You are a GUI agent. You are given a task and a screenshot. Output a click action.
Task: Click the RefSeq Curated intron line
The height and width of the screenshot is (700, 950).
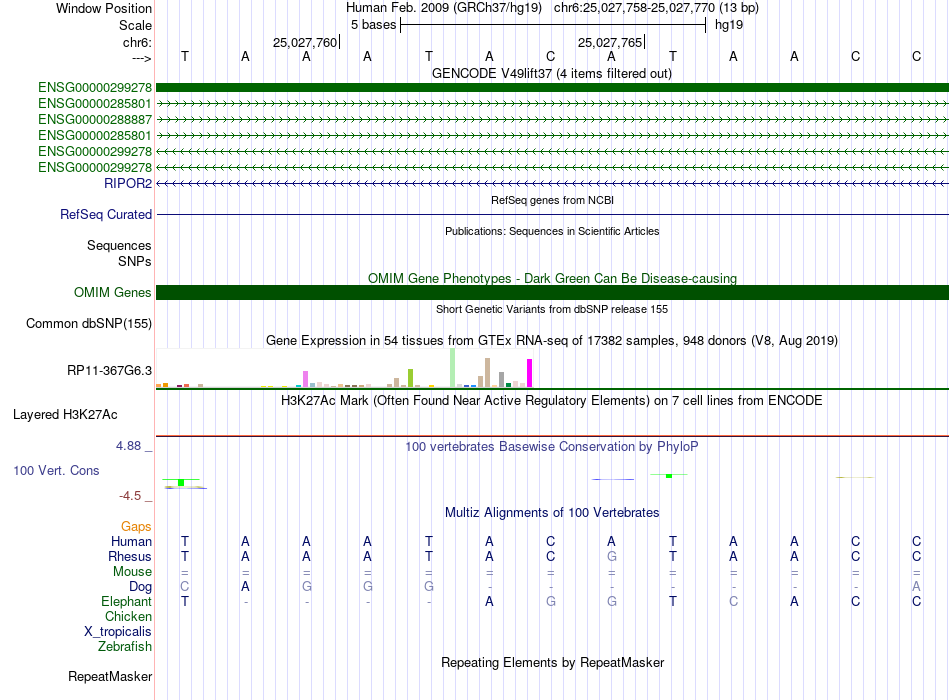(552, 215)
